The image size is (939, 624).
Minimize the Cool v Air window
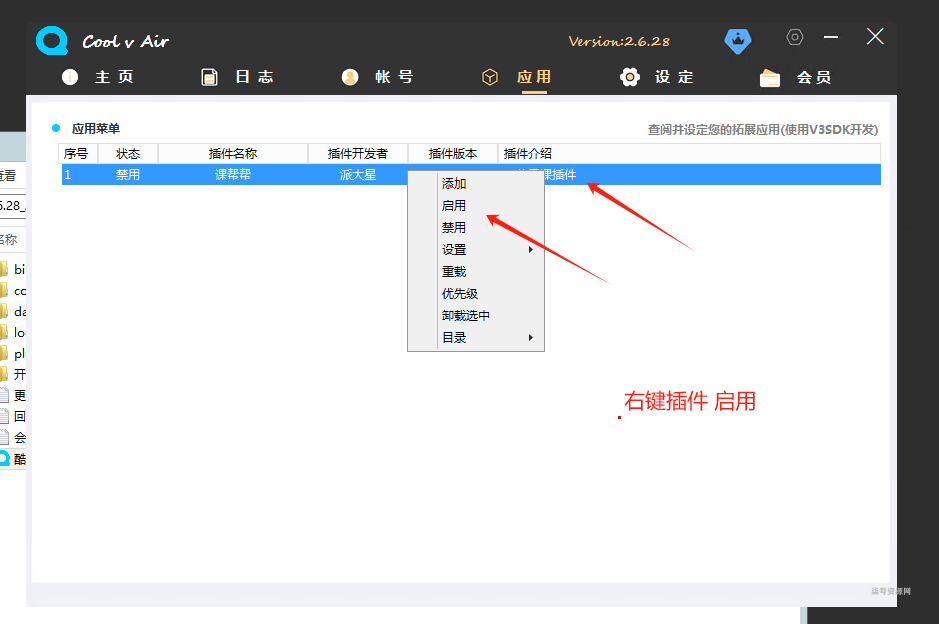point(831,37)
